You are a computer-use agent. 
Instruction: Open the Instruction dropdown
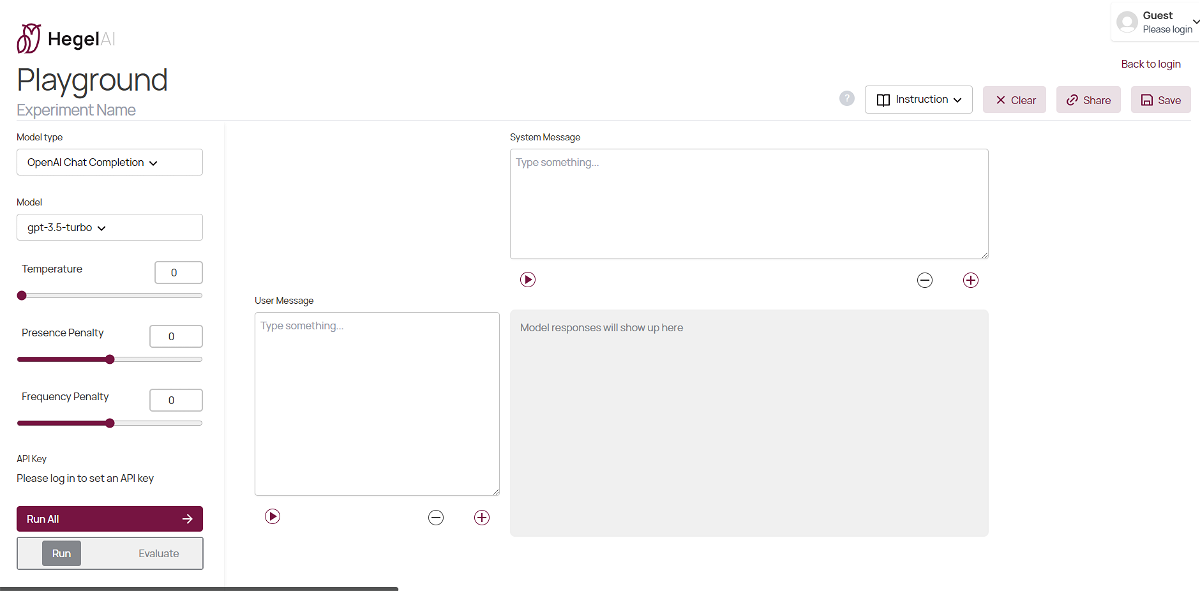919,99
